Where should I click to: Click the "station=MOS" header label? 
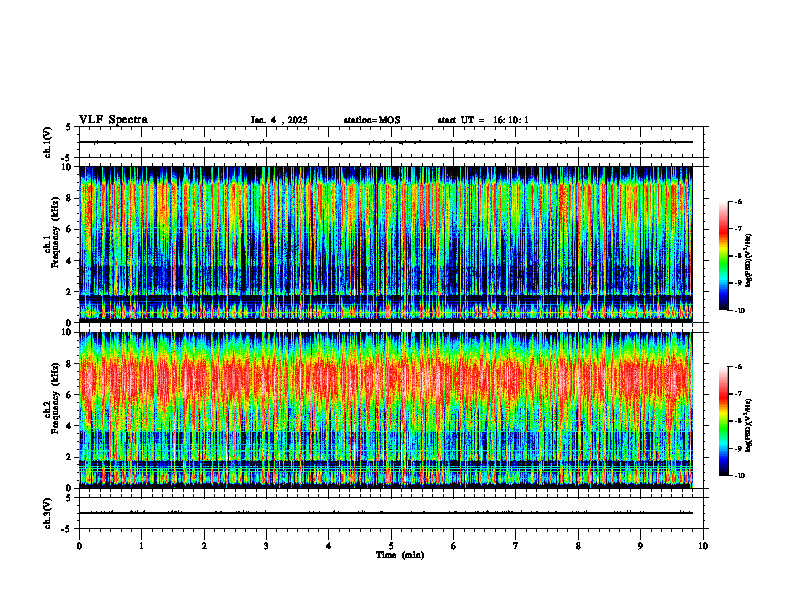372,120
